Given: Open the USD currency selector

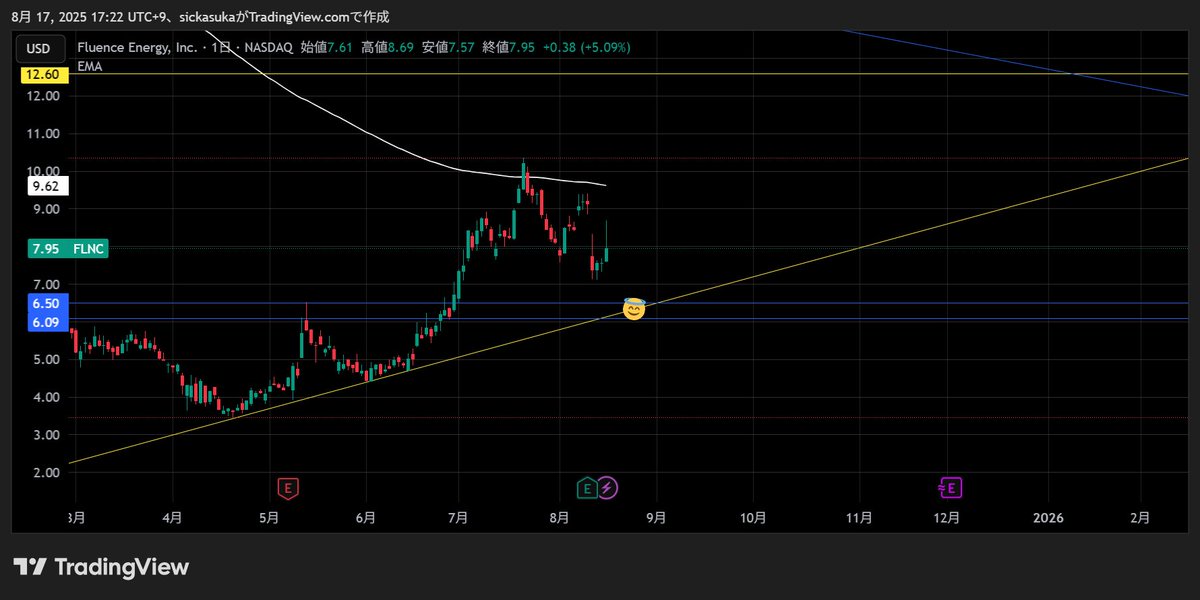Looking at the screenshot, I should 38,48.
